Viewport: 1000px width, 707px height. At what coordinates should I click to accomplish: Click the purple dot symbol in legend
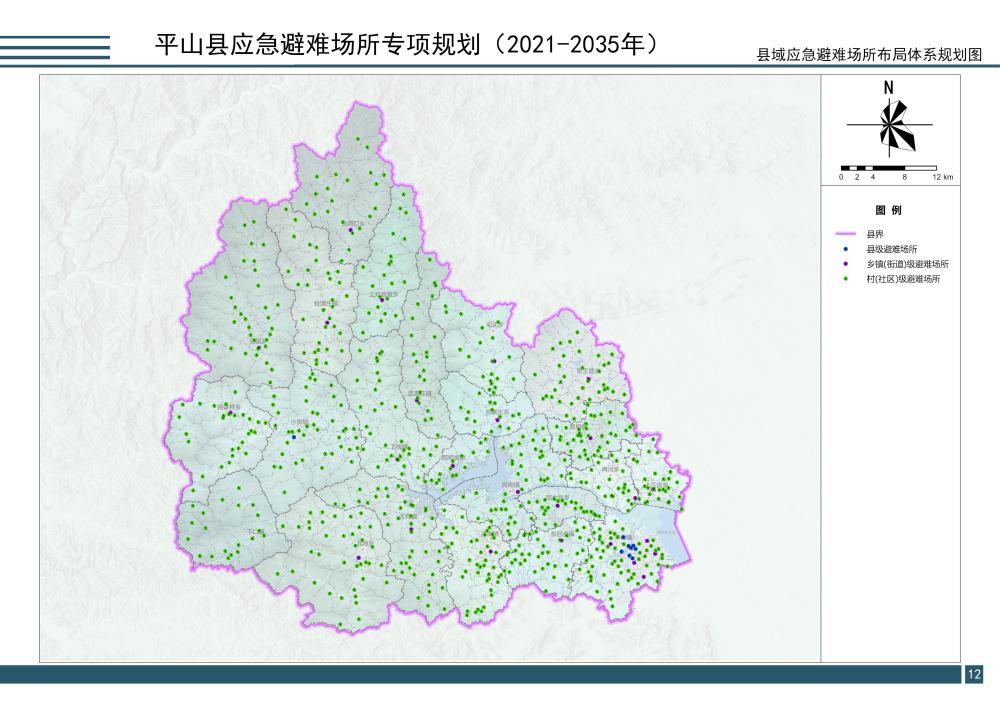point(846,264)
